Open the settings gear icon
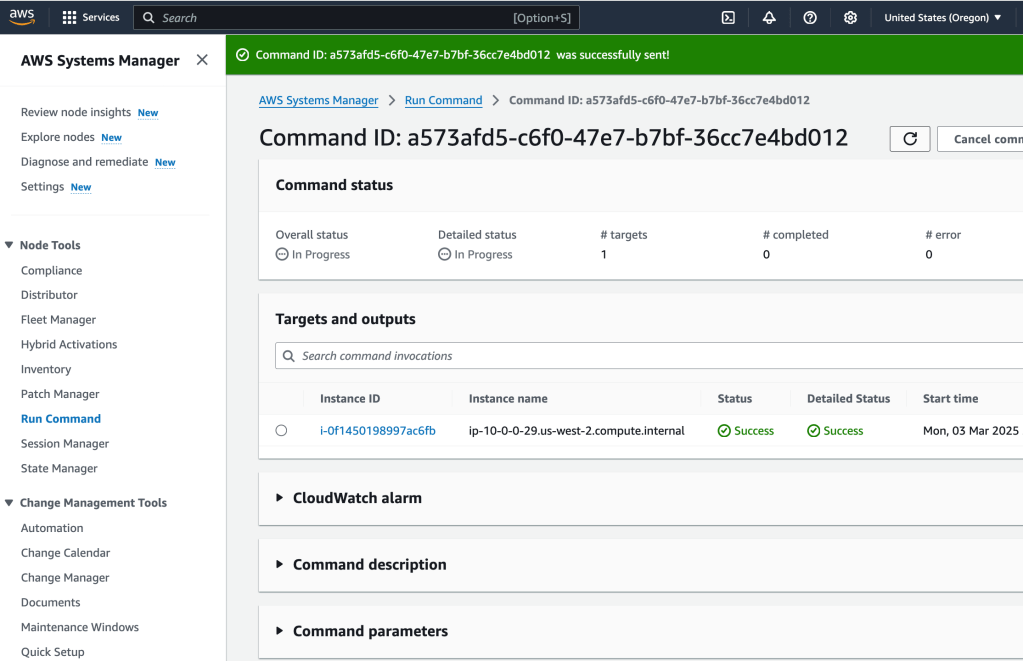 pyautogui.click(x=850, y=17)
